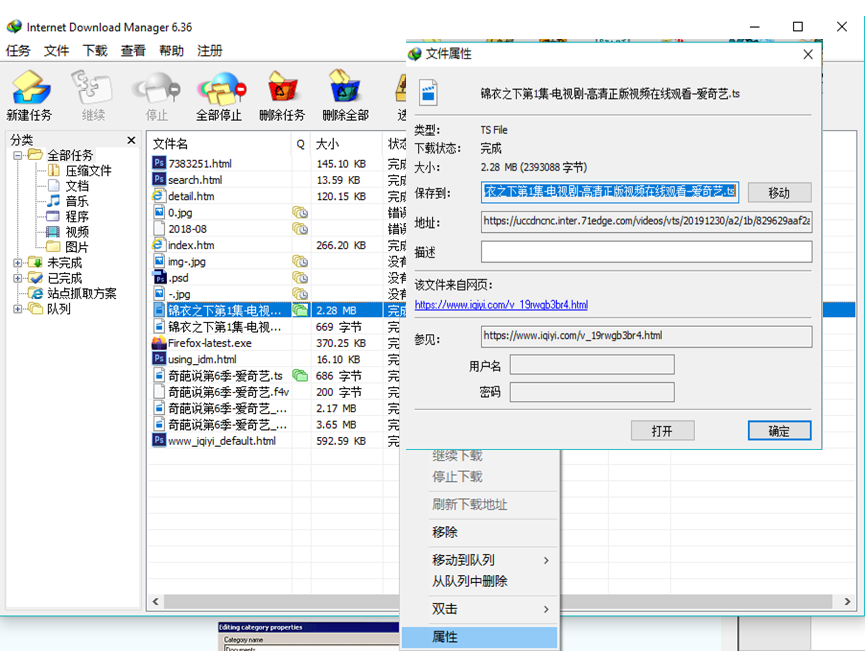Open the 查看 menu
This screenshot has height=651, width=865.
(134, 51)
